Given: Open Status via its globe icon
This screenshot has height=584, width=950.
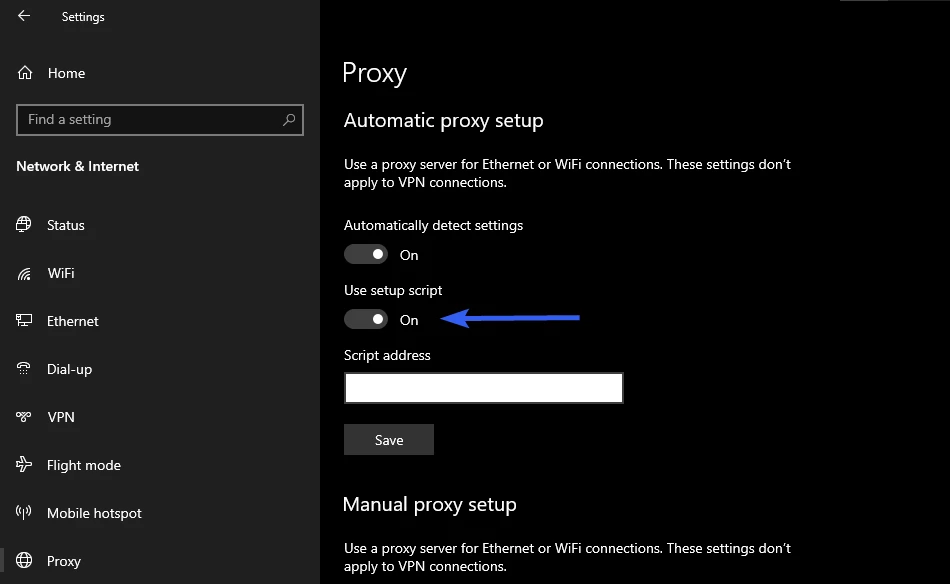Looking at the screenshot, I should (25, 225).
